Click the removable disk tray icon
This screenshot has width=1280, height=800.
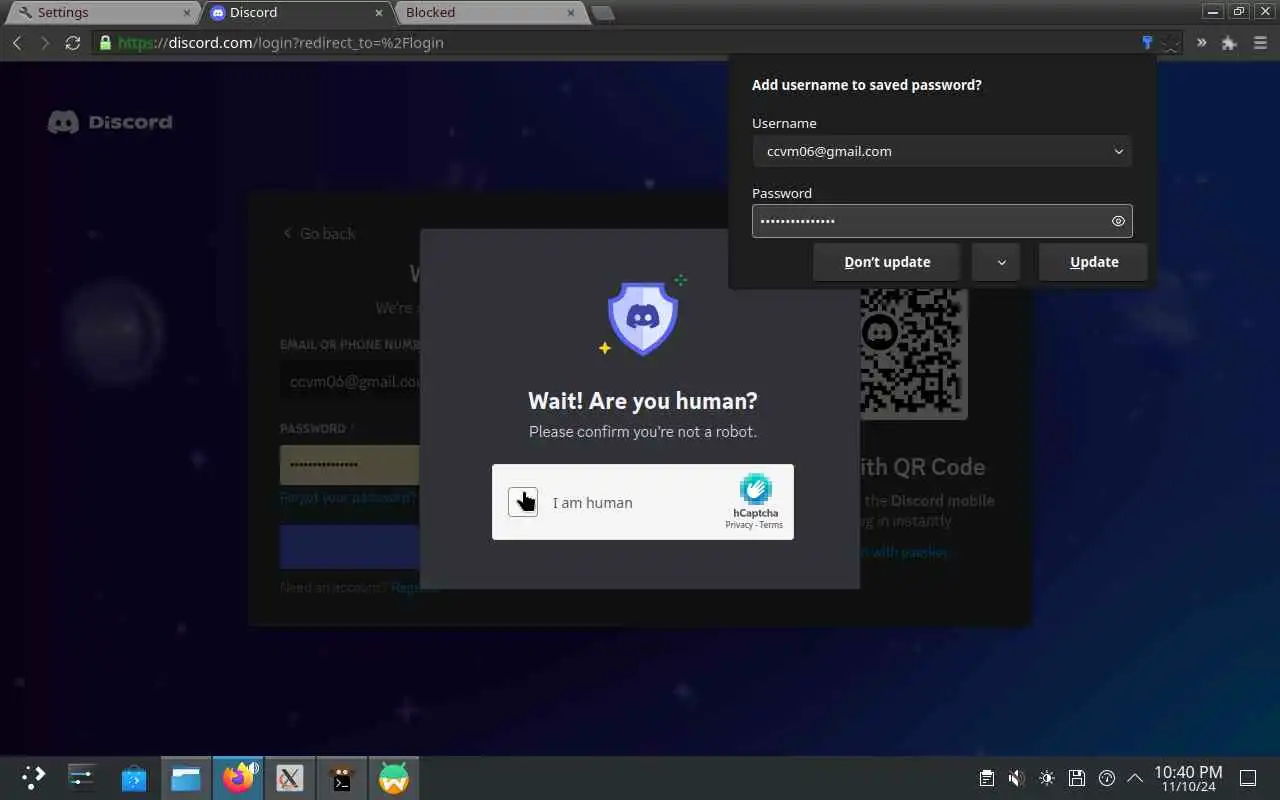click(x=1077, y=778)
